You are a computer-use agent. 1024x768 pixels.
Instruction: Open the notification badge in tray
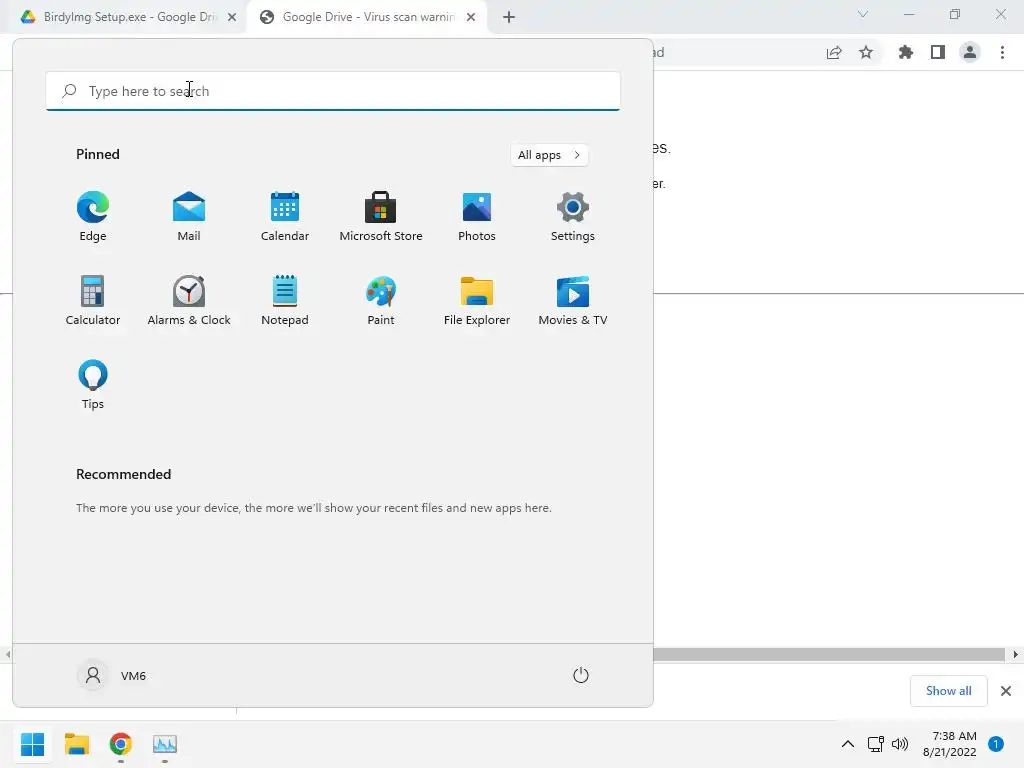pyautogui.click(x=996, y=744)
